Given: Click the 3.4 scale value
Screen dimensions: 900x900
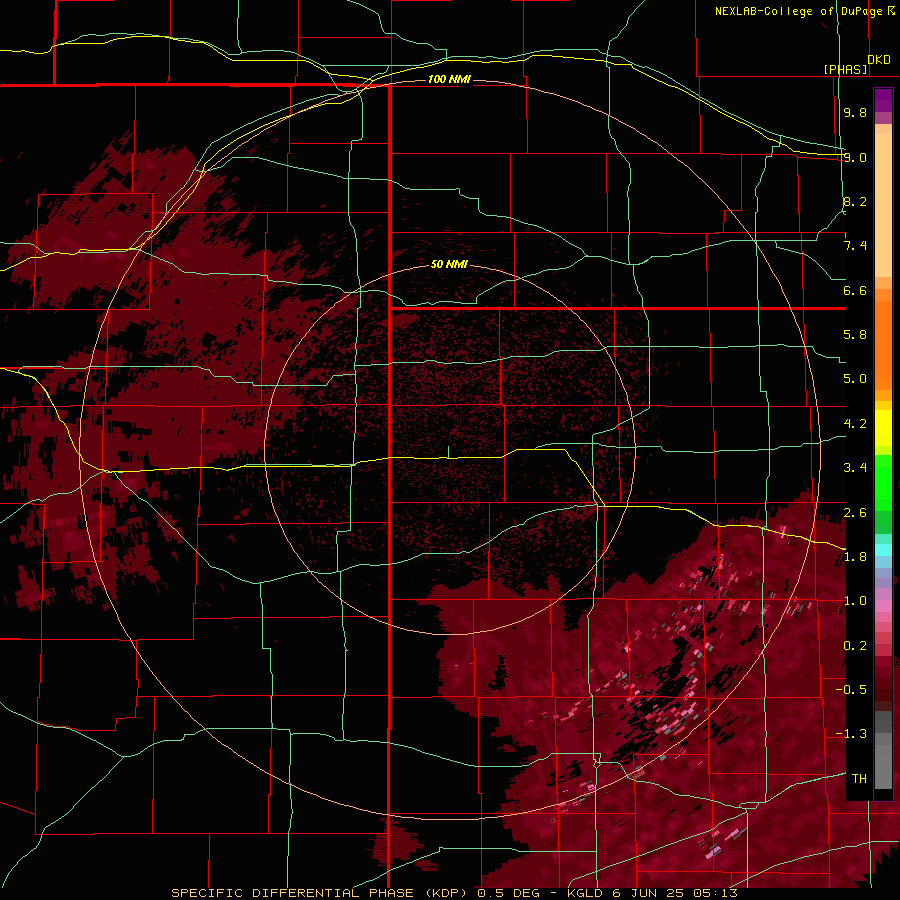Looking at the screenshot, I should [855, 468].
